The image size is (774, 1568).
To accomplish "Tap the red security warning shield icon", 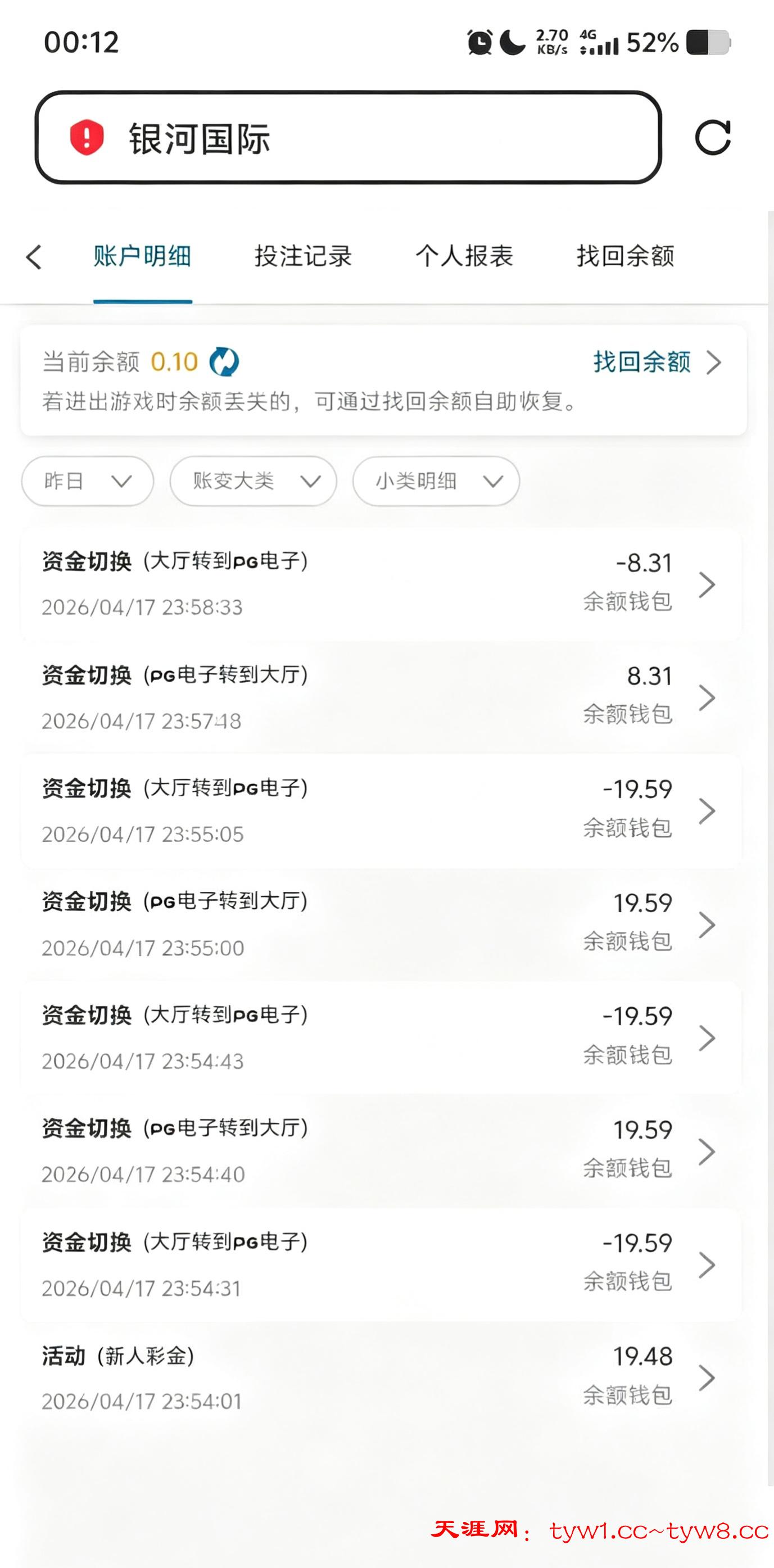I will pyautogui.click(x=87, y=138).
